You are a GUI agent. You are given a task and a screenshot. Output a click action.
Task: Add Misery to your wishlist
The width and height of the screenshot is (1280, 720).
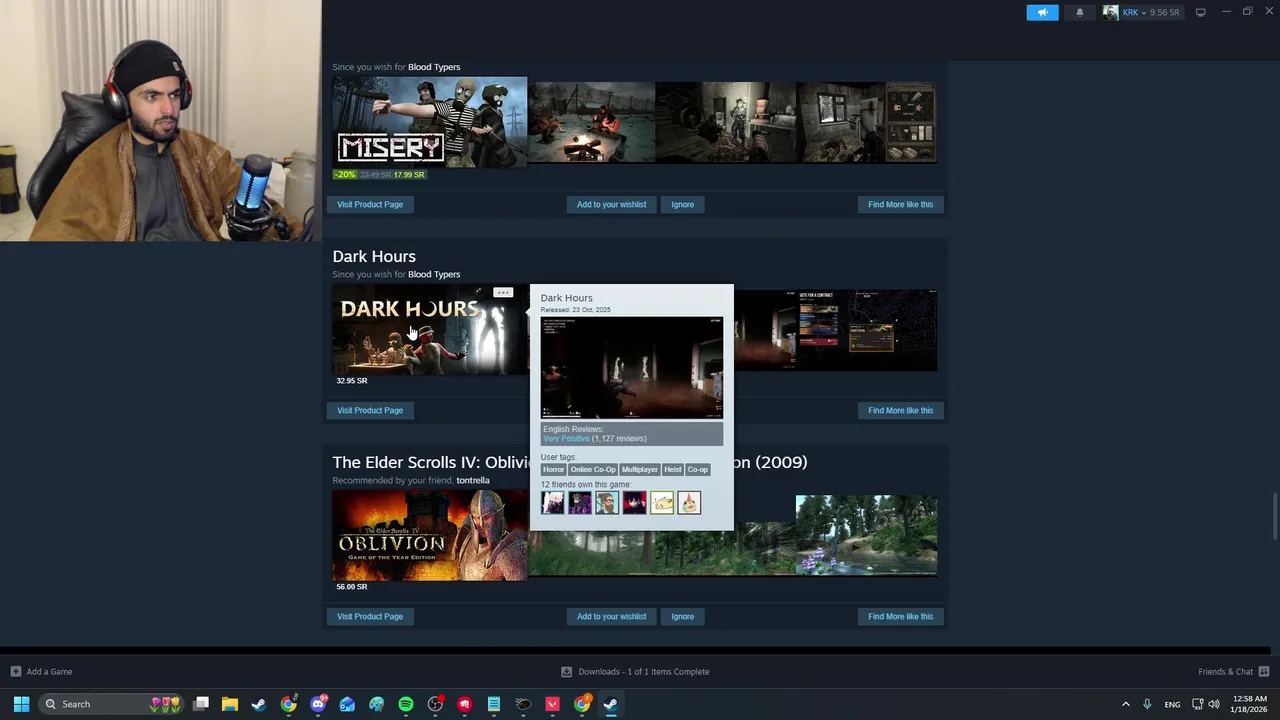[x=611, y=204]
